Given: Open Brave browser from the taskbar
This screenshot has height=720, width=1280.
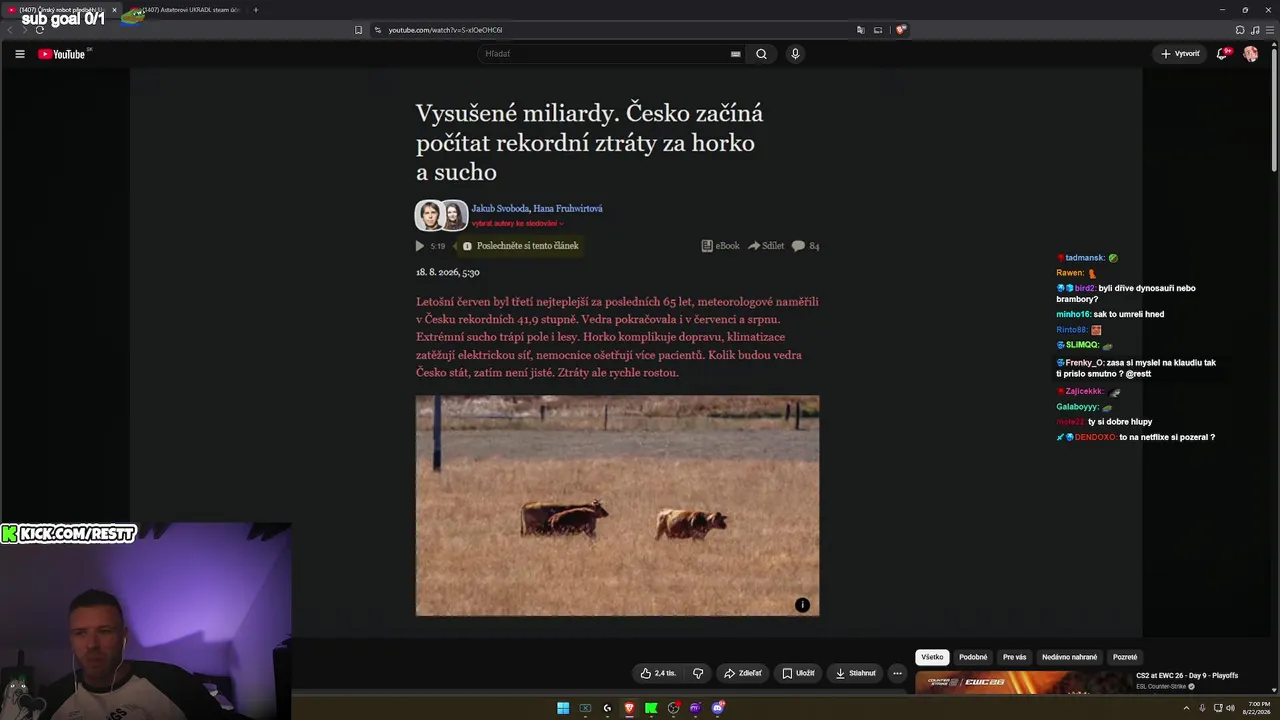Looking at the screenshot, I should click(629, 708).
